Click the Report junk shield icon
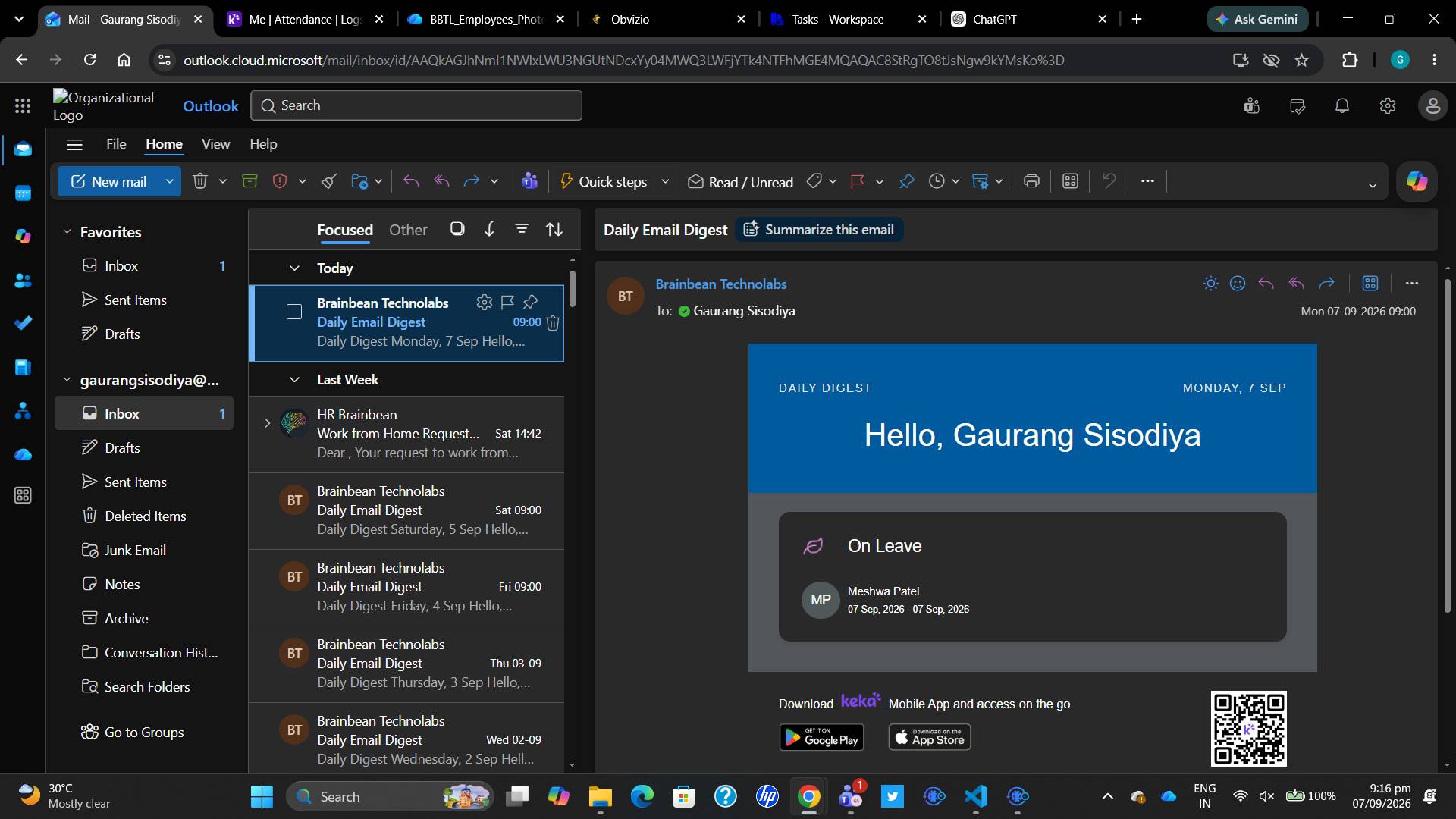 (x=280, y=181)
